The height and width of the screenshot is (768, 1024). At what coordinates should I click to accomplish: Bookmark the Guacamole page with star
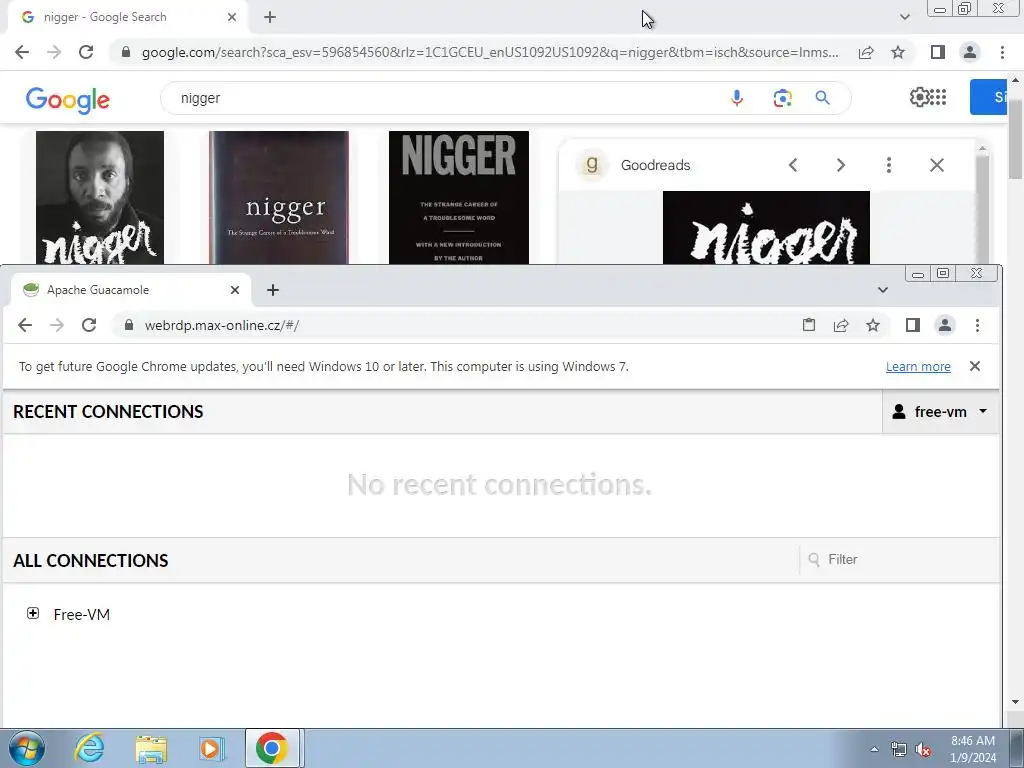tap(873, 325)
